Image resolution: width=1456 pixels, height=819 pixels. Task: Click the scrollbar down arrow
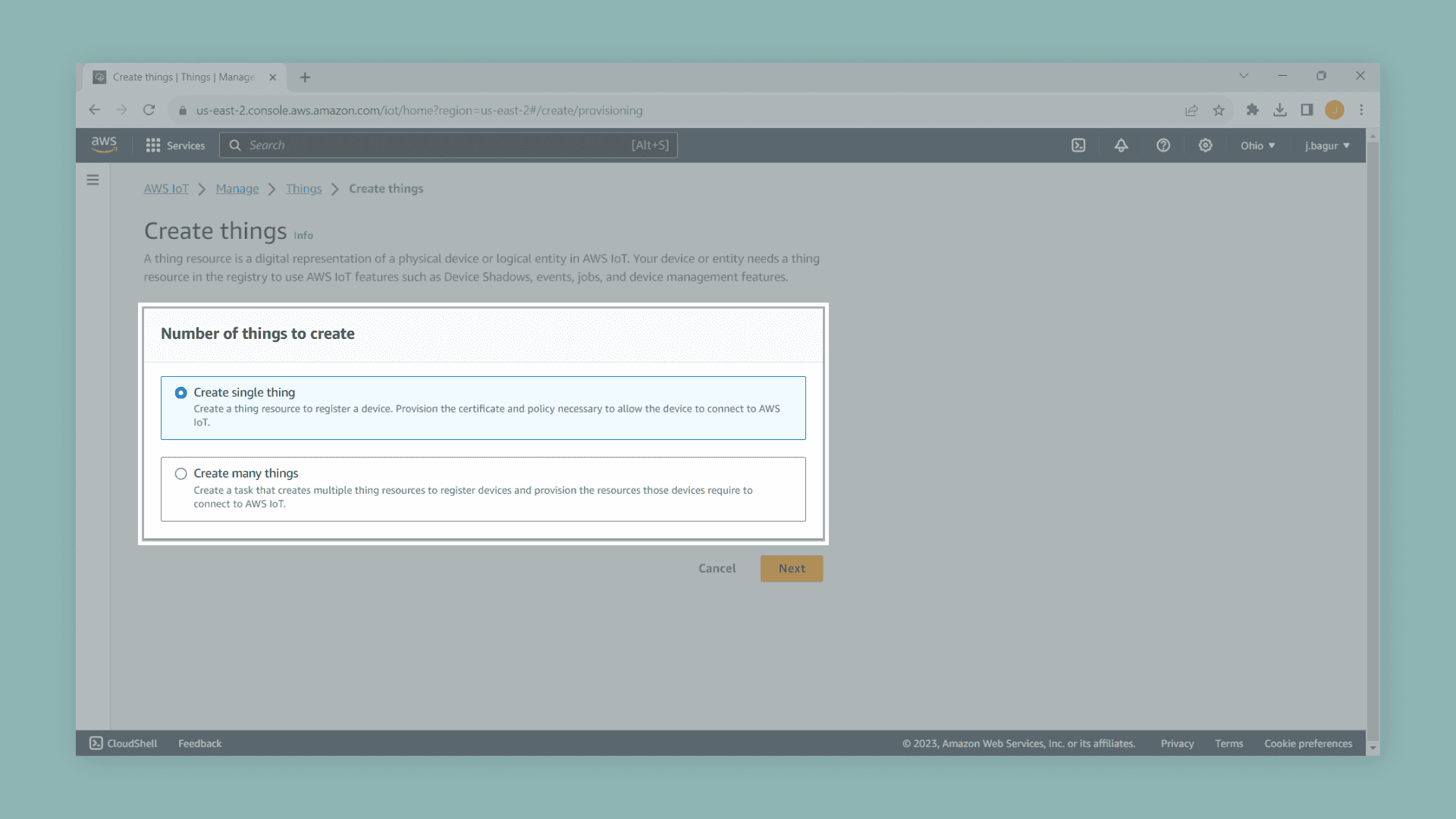tap(1373, 748)
